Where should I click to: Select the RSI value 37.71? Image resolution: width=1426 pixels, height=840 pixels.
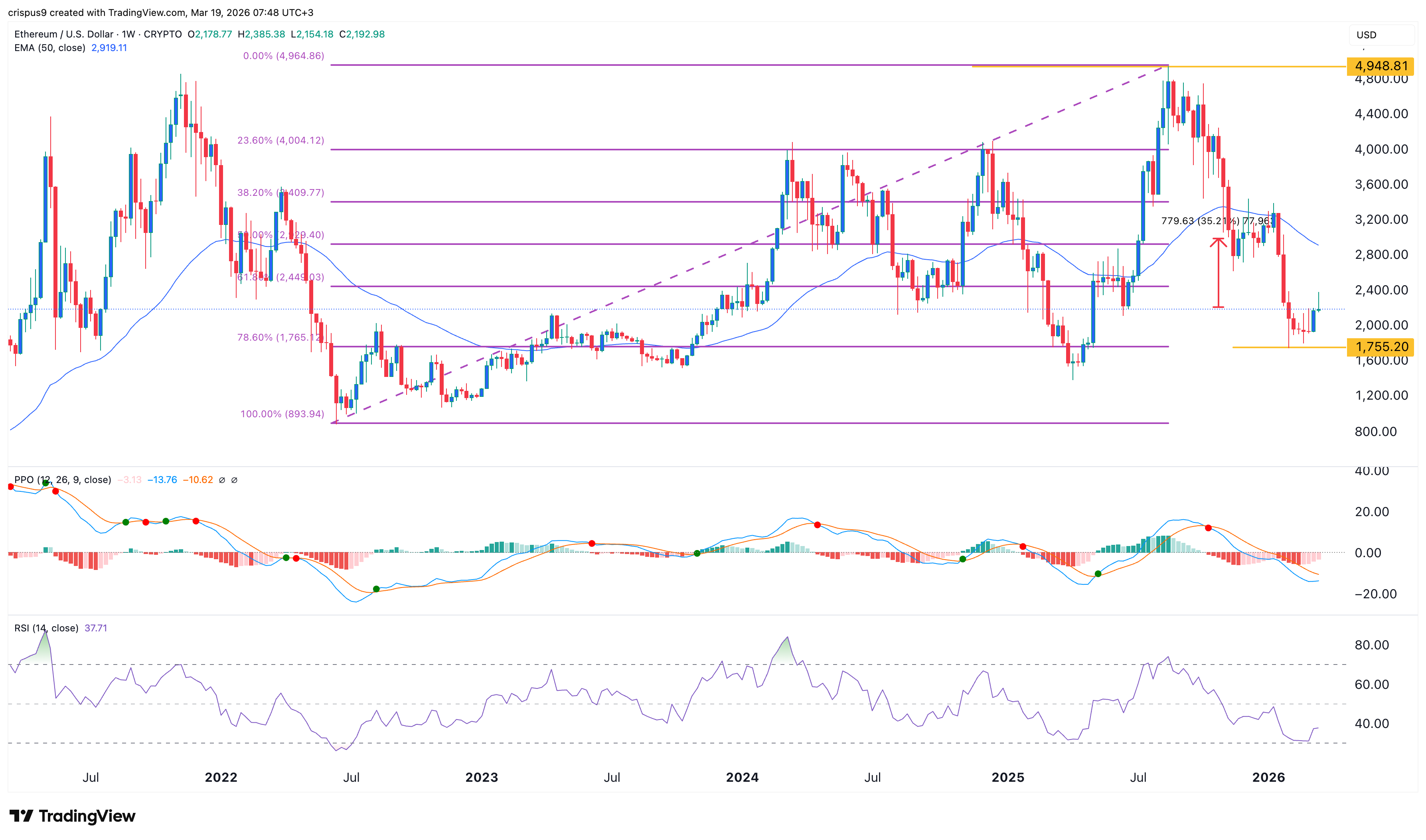pos(96,628)
